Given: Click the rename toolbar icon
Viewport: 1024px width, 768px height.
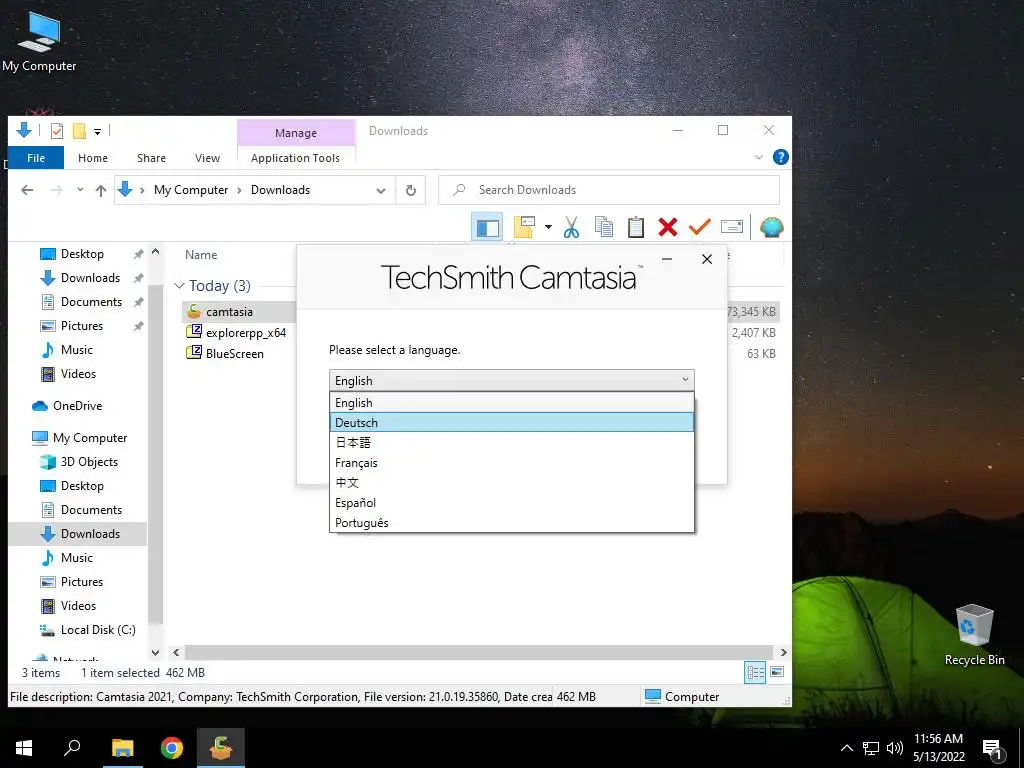Looking at the screenshot, I should [731, 227].
